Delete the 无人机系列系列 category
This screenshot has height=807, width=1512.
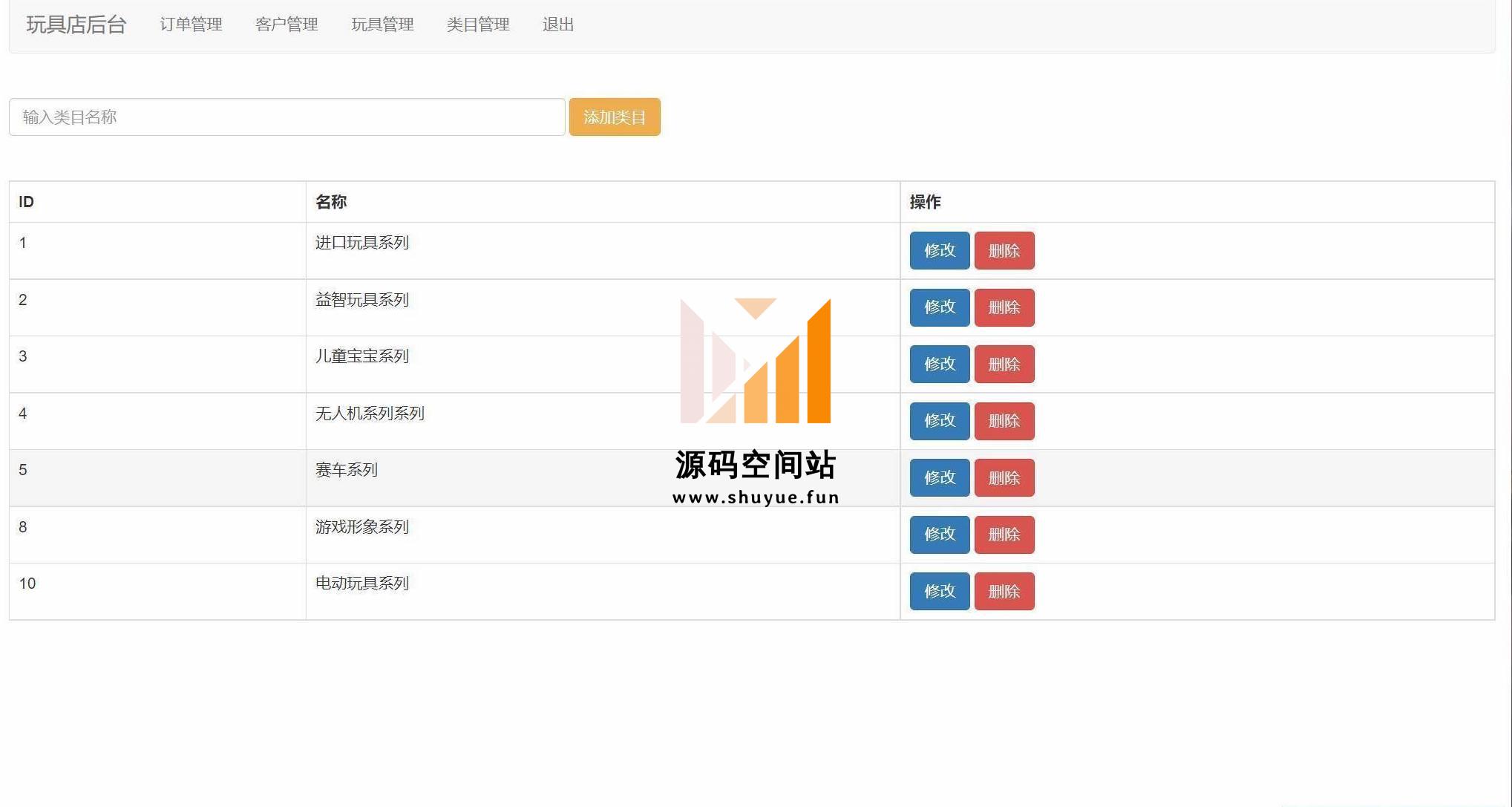click(1004, 421)
